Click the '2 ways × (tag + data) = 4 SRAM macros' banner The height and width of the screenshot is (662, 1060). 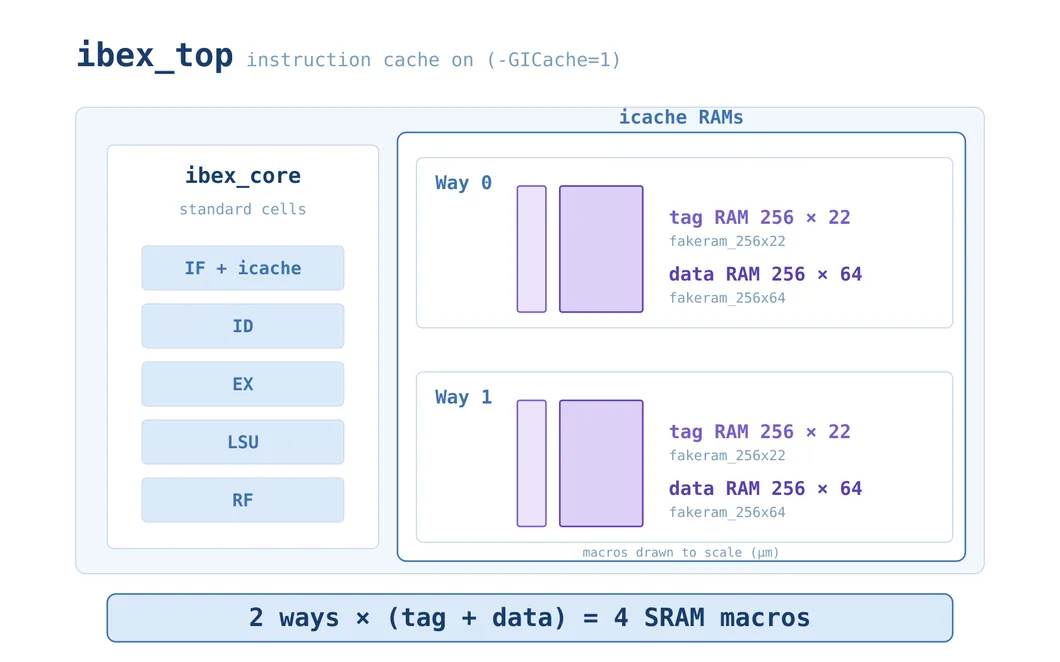pyautogui.click(x=529, y=618)
